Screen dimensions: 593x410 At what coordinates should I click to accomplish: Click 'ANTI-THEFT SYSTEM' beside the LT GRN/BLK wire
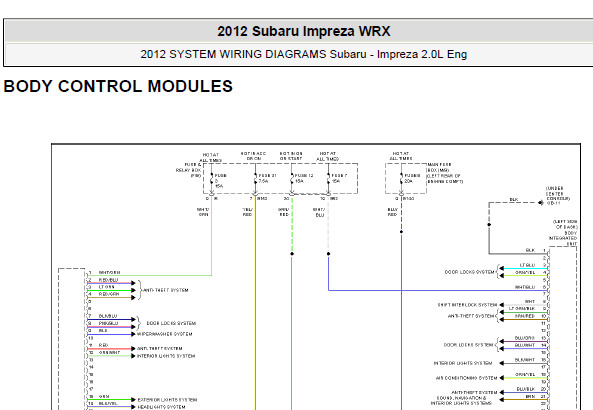[471, 316]
